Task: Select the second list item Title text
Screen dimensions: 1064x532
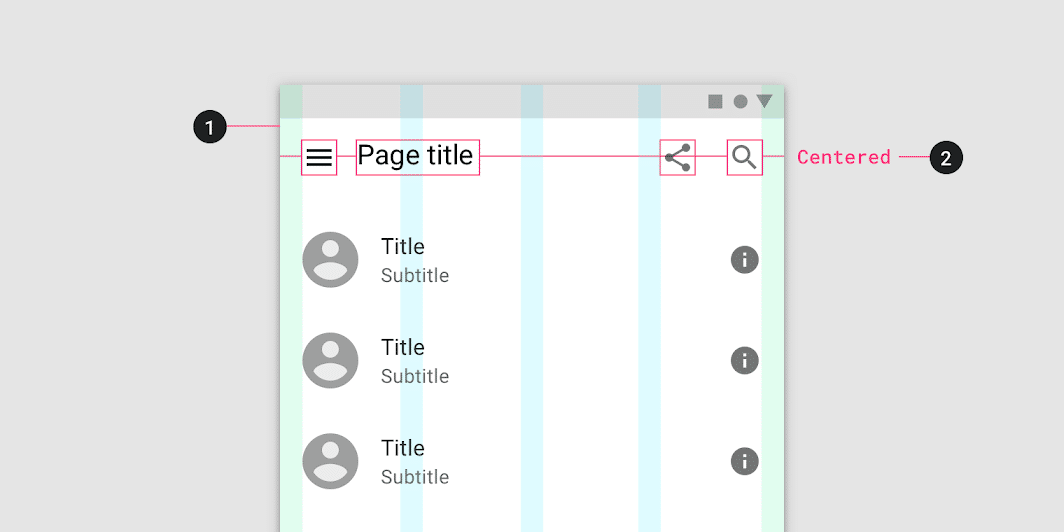Action: [x=403, y=347]
